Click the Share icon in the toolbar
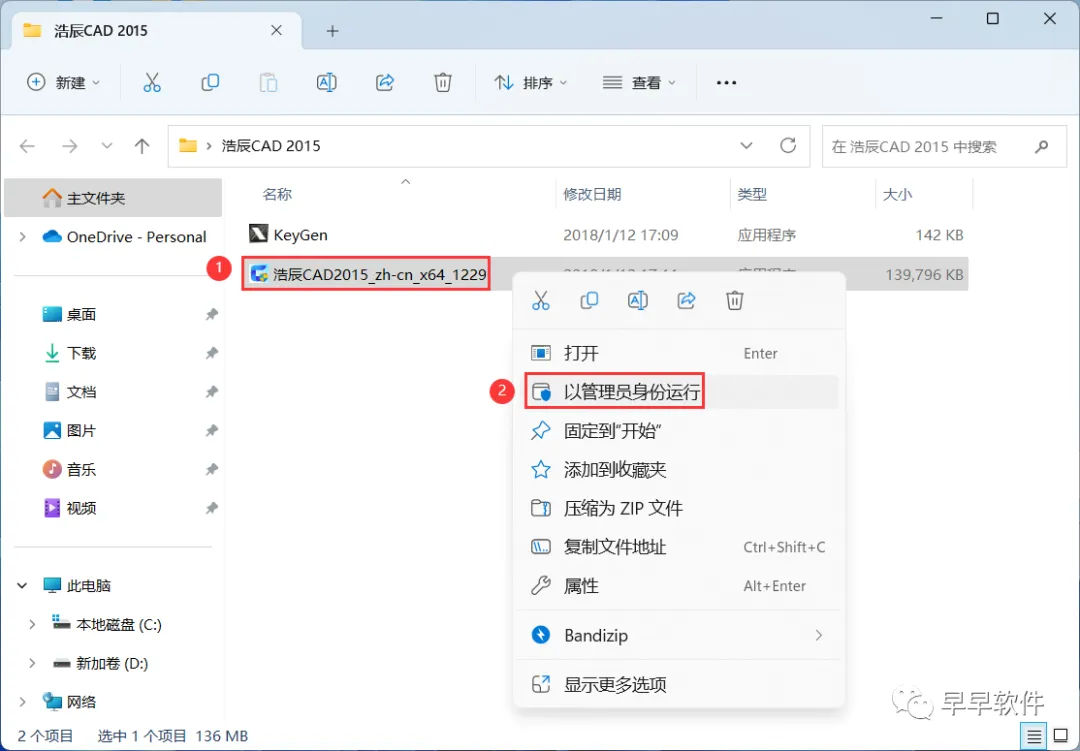This screenshot has height=751, width=1080. tap(384, 83)
